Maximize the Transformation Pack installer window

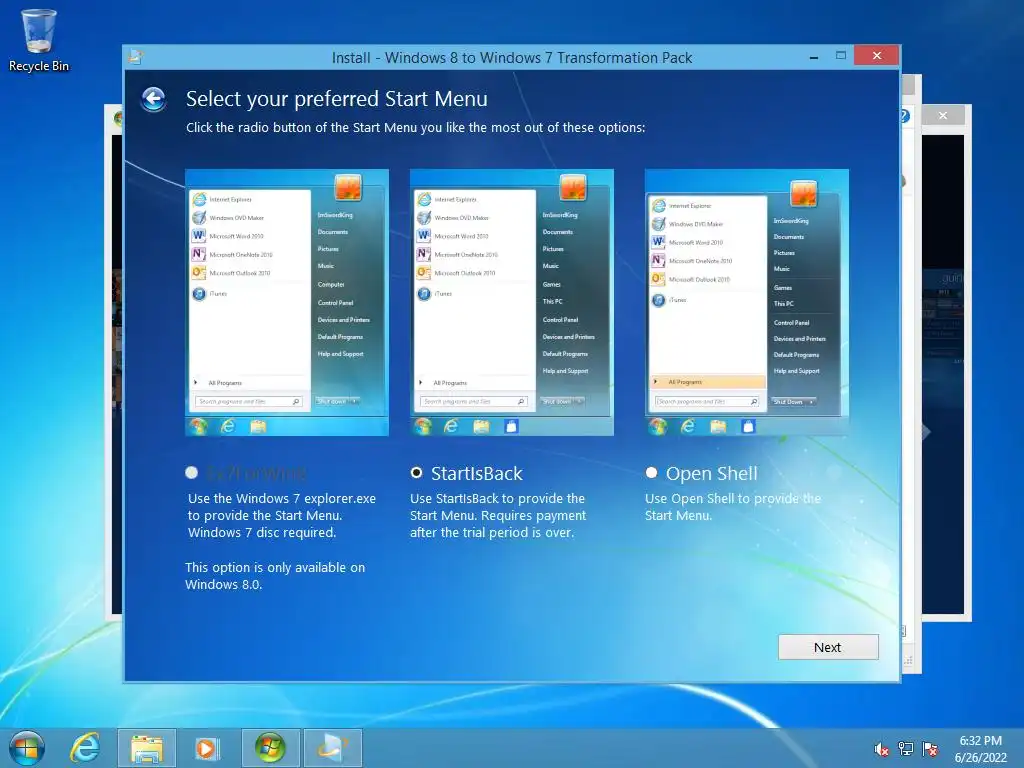841,56
